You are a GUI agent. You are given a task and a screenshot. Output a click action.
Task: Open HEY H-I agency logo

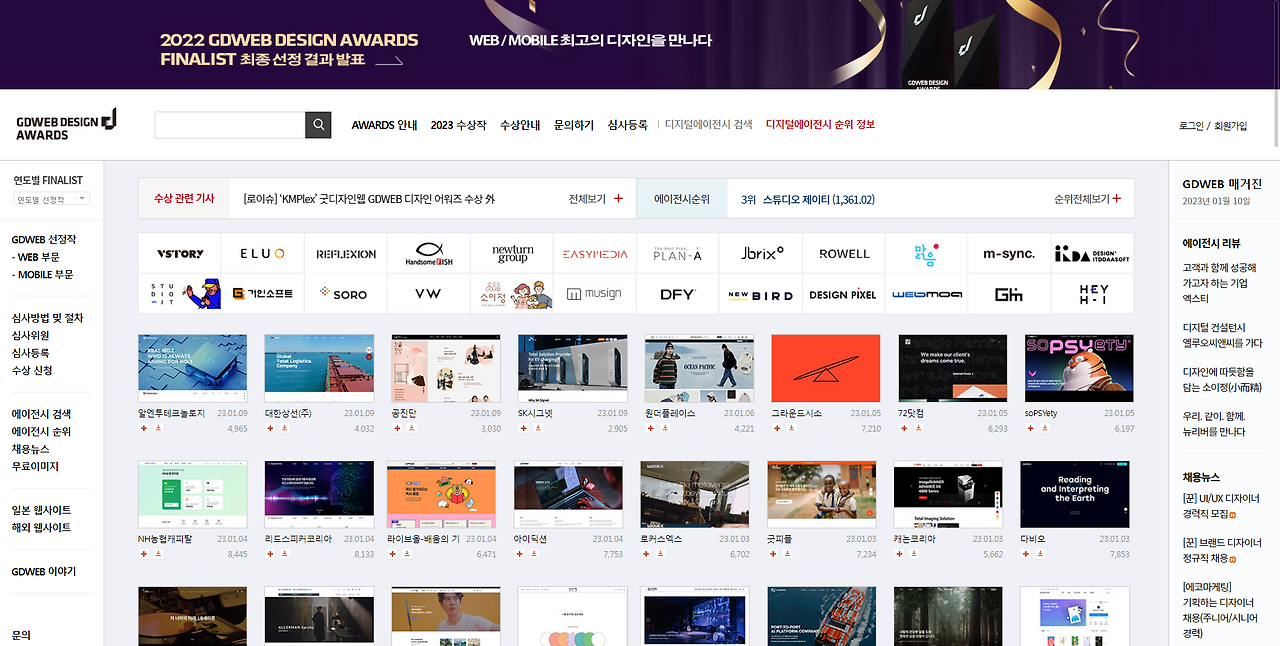1092,294
